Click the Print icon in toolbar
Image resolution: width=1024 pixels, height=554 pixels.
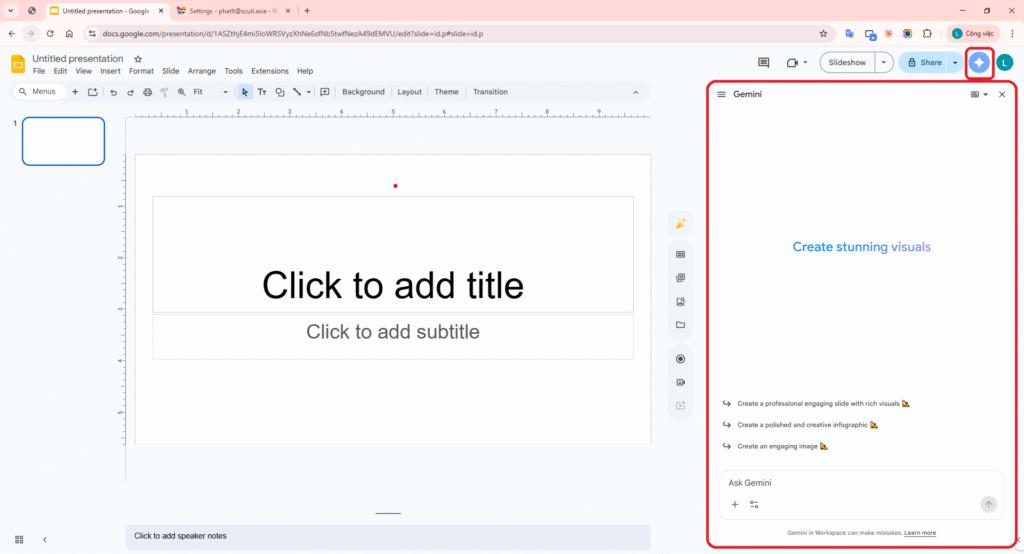147,92
